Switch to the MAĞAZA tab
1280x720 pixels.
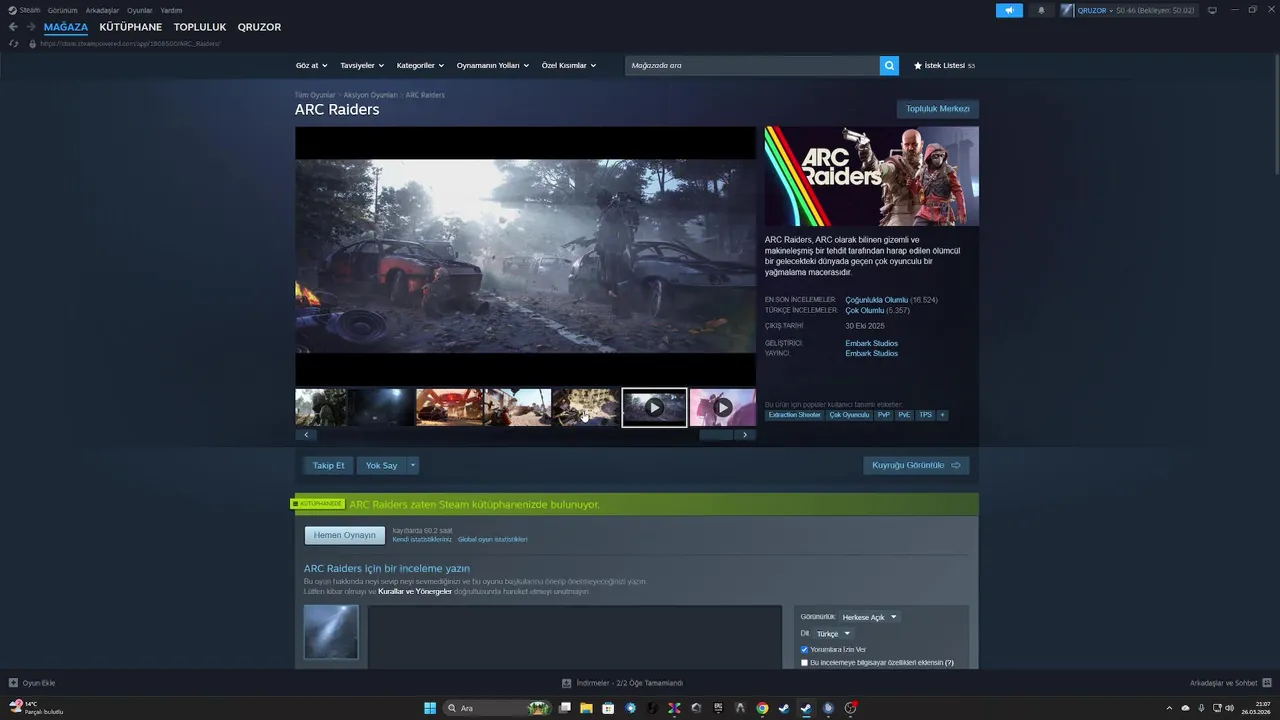coord(66,27)
